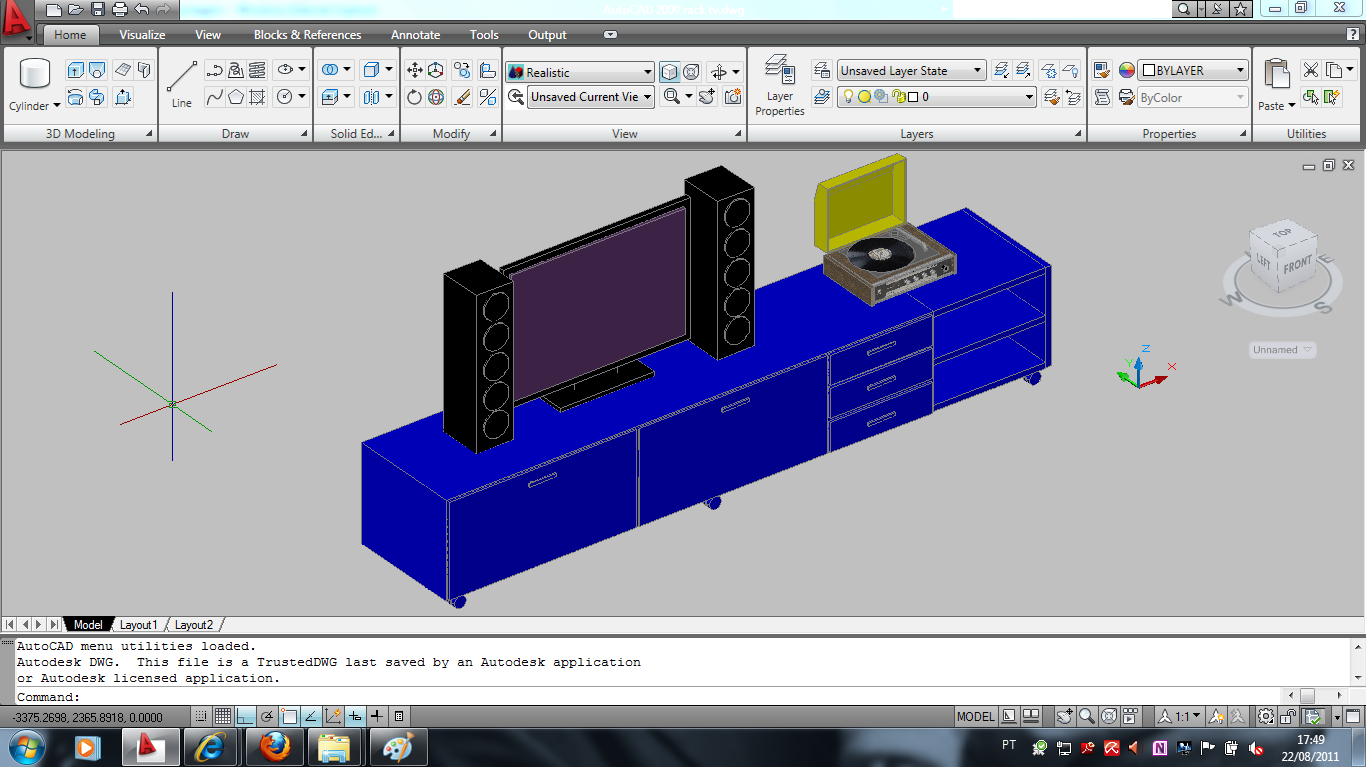This screenshot has height=768, width=1366.
Task: Click the Unnamed view label near the ViewCube
Action: click(1275, 349)
